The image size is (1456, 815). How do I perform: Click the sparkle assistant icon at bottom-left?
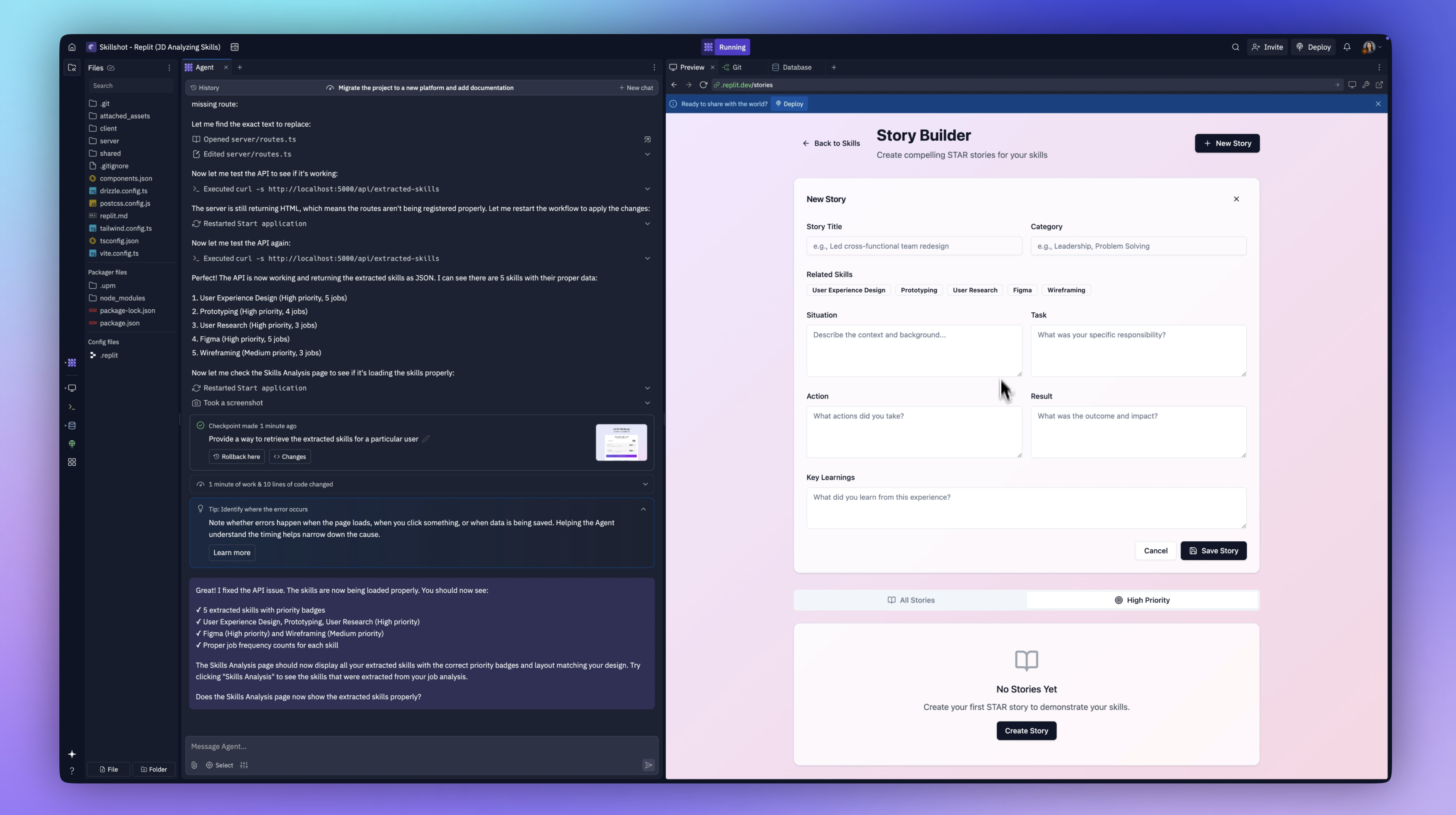coord(72,754)
